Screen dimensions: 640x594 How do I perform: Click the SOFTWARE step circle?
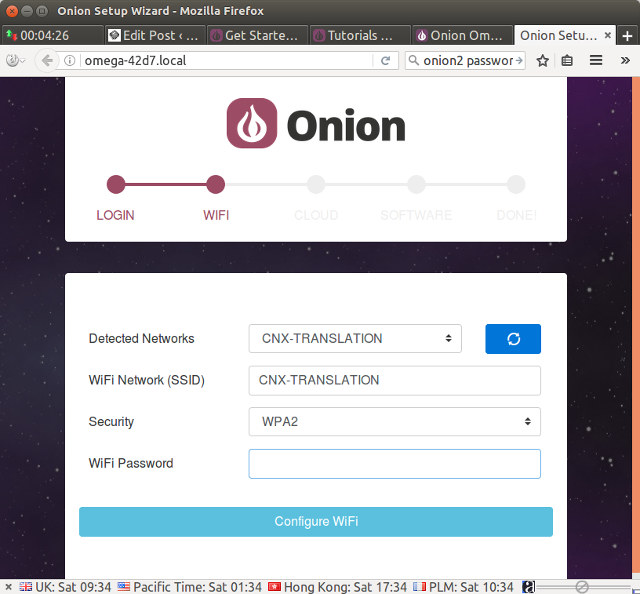416,185
